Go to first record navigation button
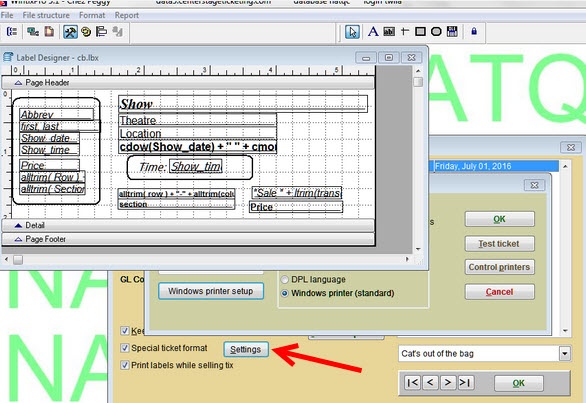Viewport: 586px width, 403px height. [413, 382]
